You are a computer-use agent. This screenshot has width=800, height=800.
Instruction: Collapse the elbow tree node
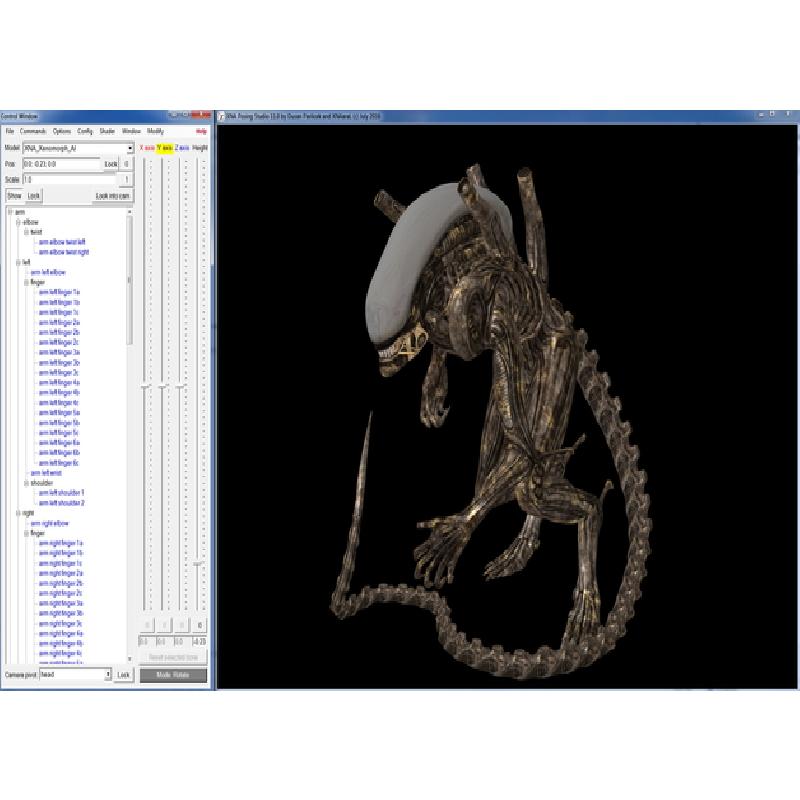tap(18, 222)
